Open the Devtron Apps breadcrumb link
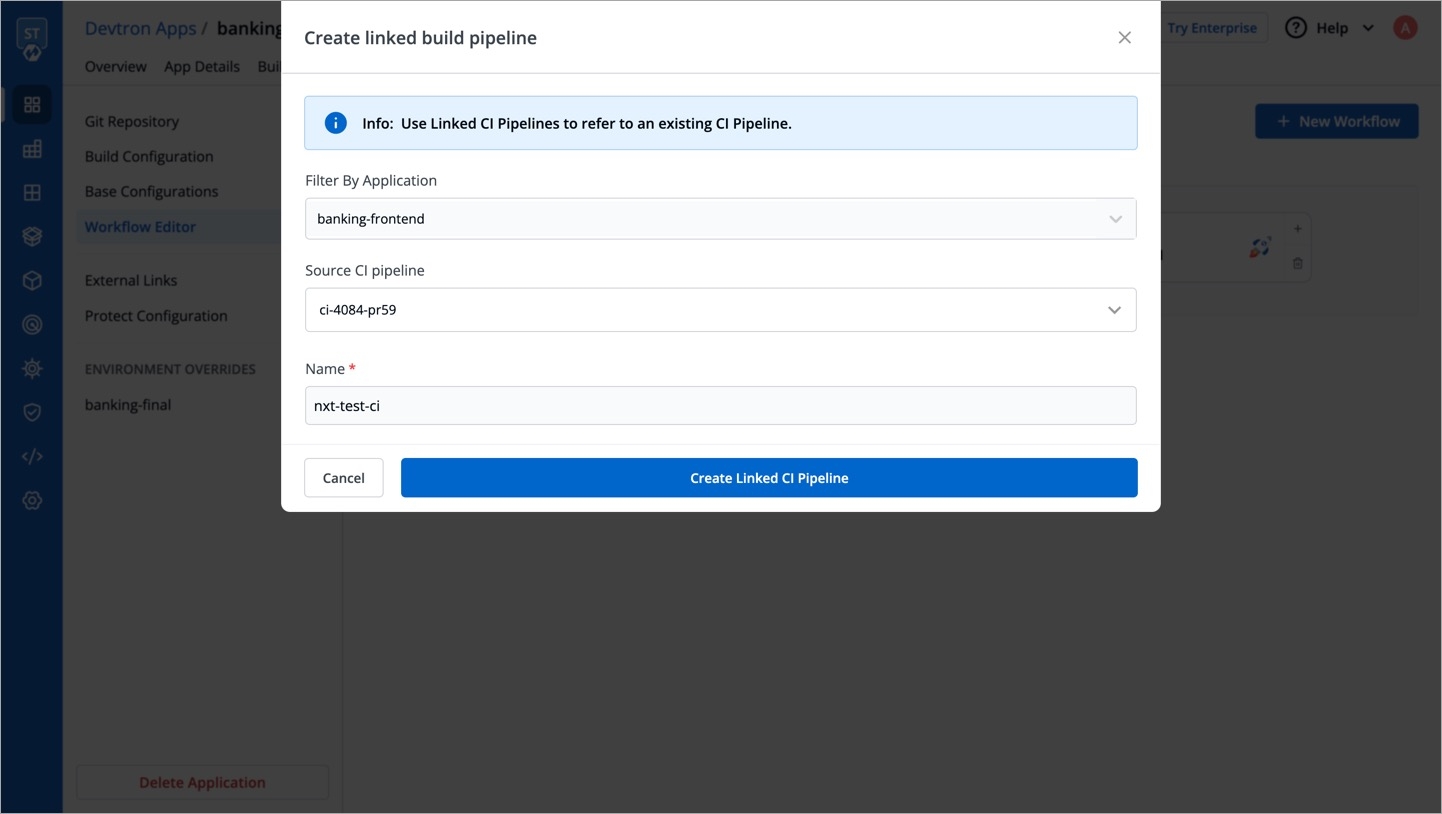Viewport: 1442px width, 814px height. tap(140, 28)
